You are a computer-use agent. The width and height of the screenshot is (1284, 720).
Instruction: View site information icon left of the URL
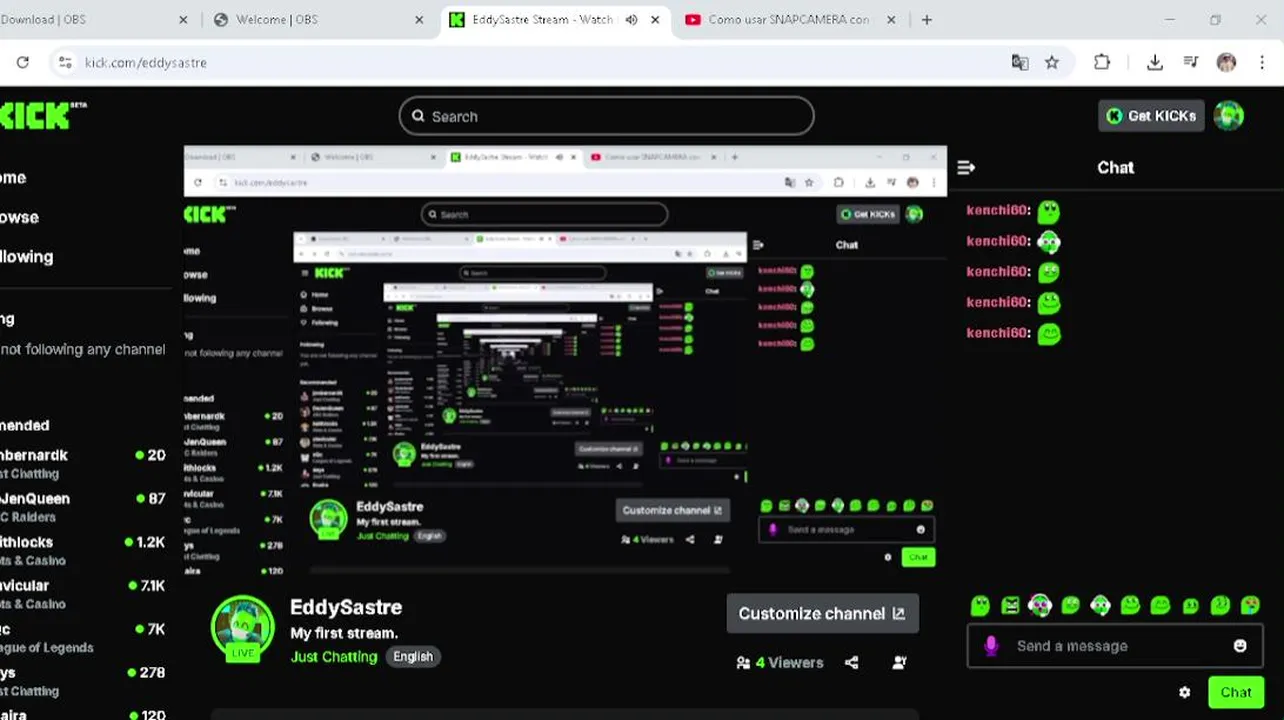click(x=65, y=62)
